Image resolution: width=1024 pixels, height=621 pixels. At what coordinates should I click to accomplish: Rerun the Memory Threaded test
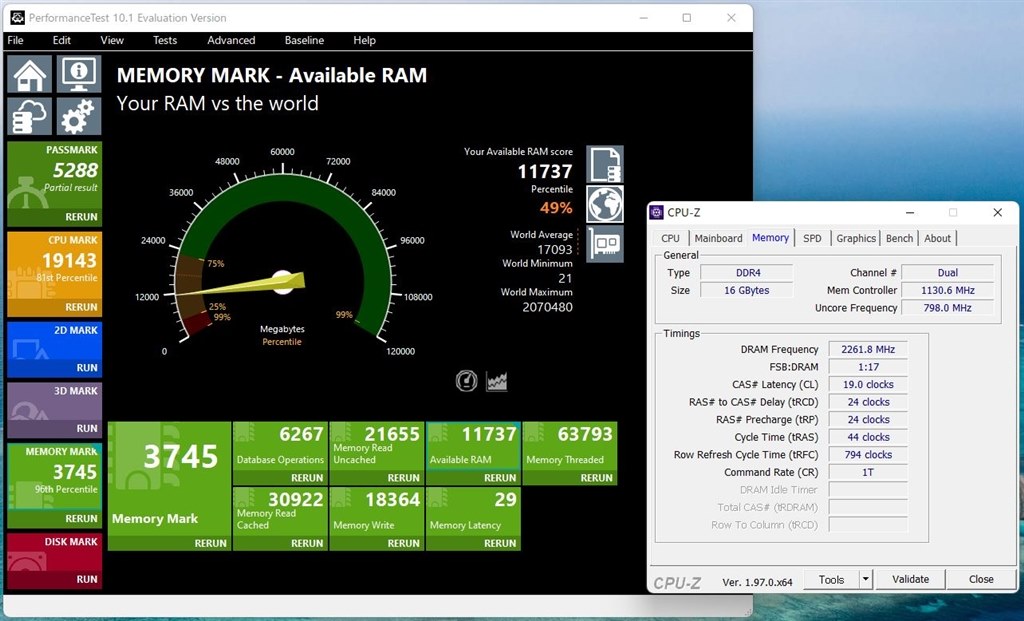tap(597, 478)
